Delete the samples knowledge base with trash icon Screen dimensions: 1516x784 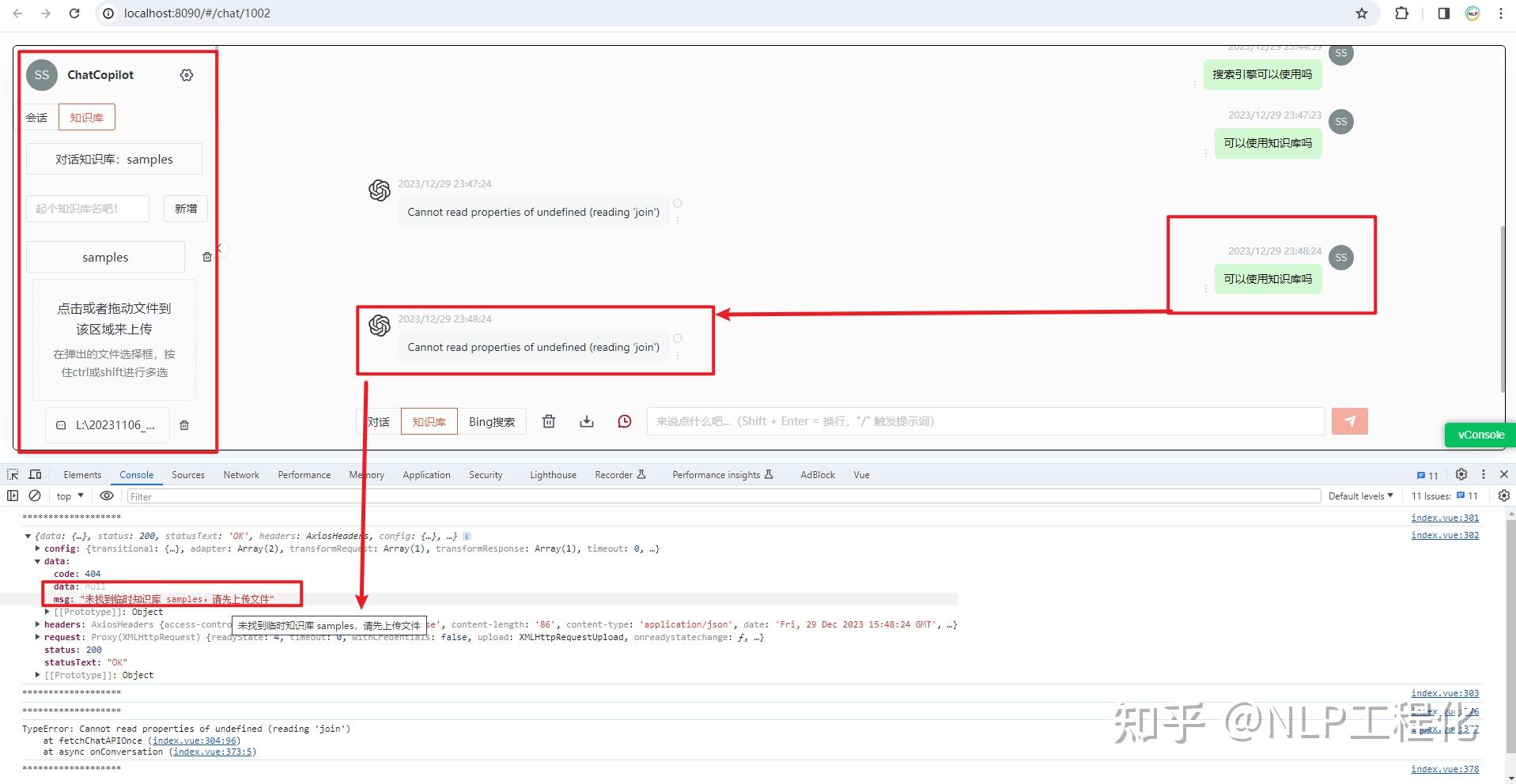207,257
